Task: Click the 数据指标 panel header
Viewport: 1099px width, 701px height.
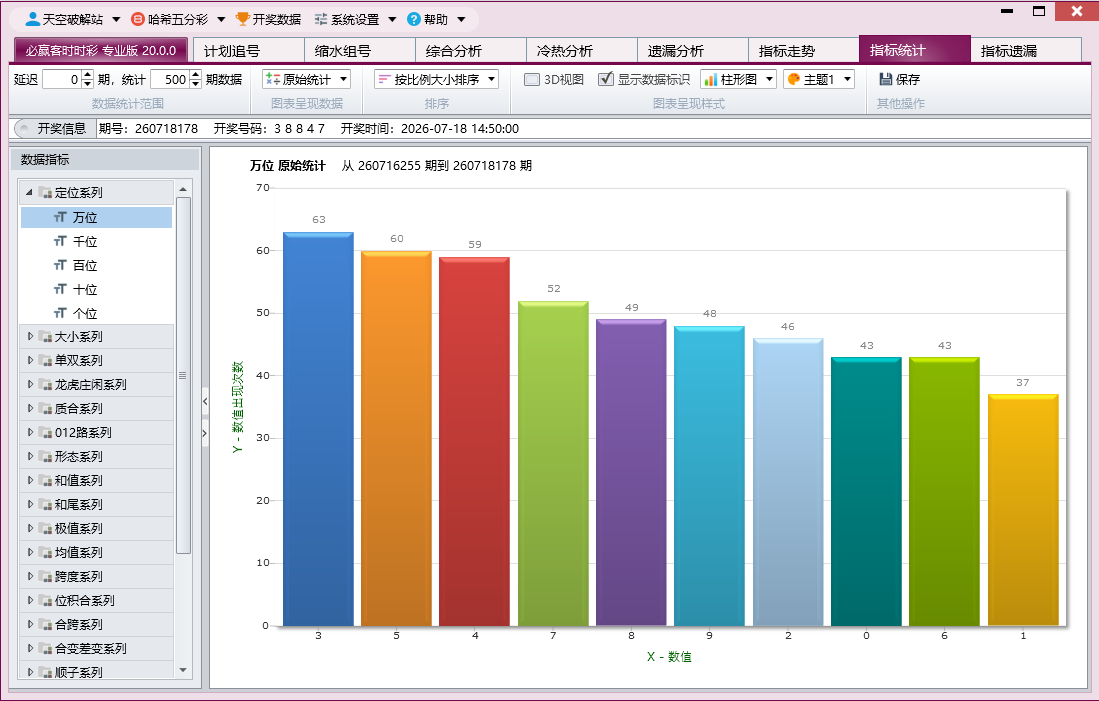Action: tap(105, 159)
